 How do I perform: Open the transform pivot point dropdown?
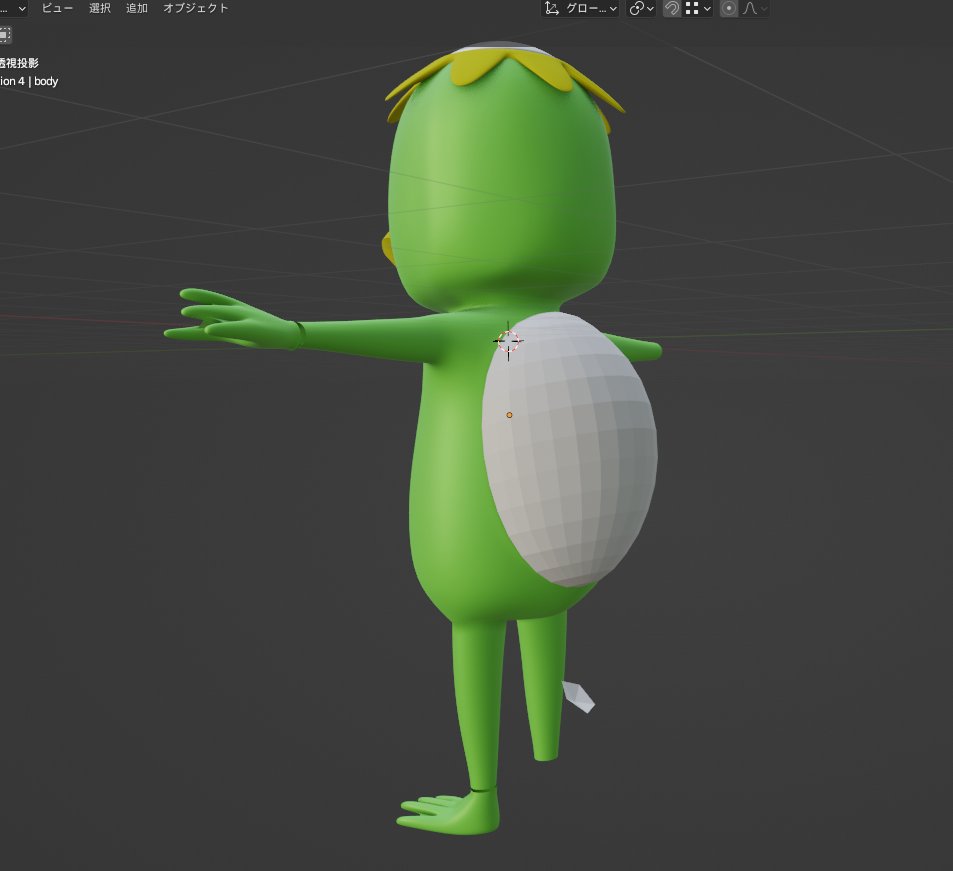(x=641, y=9)
